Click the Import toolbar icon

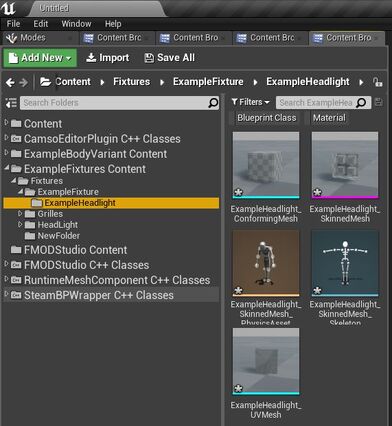91,58
